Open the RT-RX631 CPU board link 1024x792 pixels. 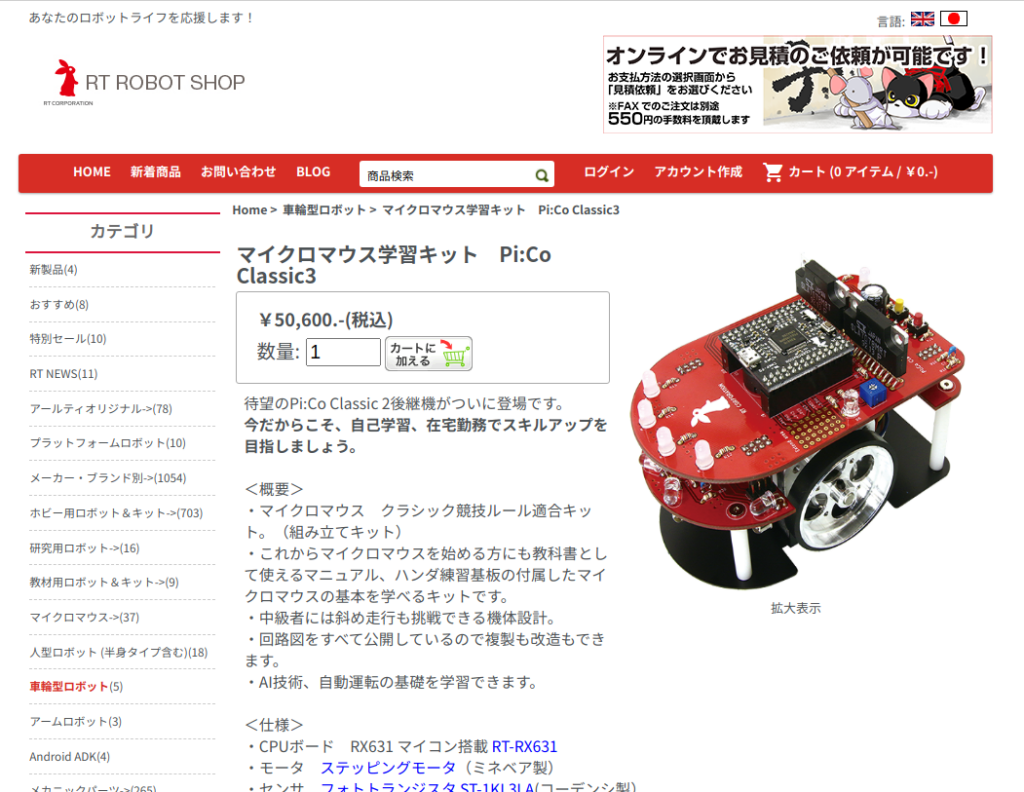[x=524, y=746]
